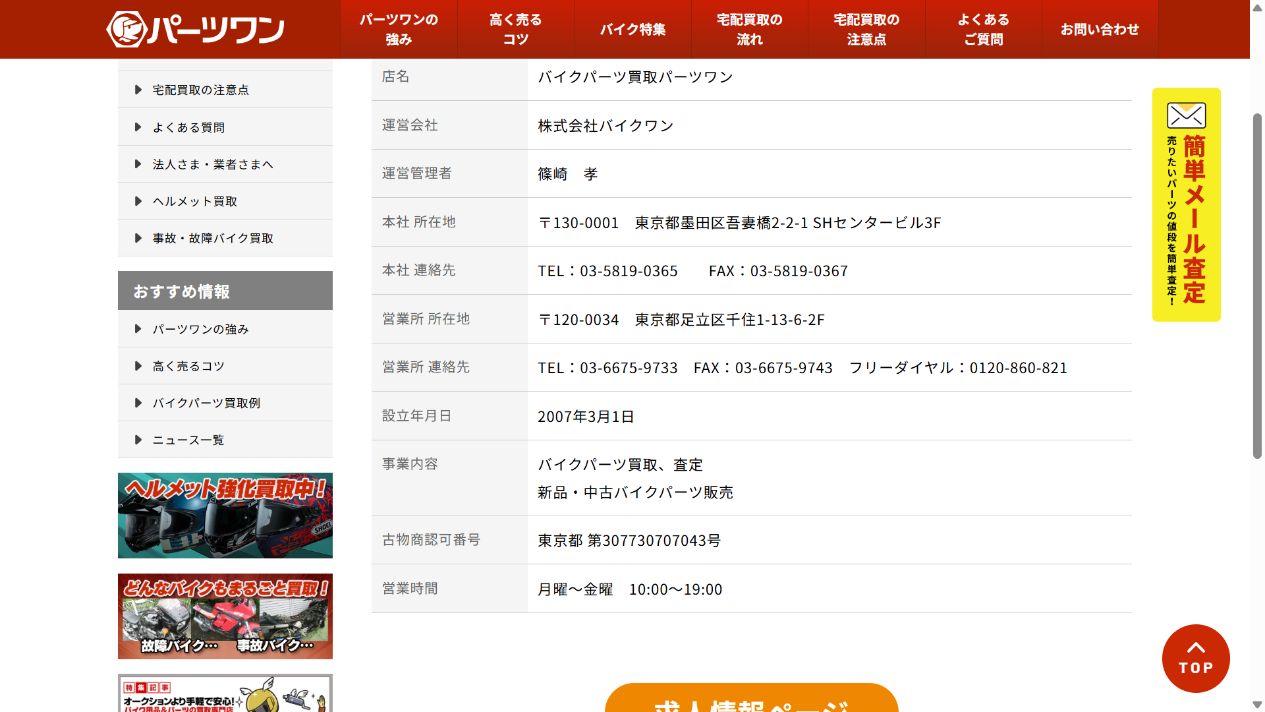Select license number 東京都 第307730707043号
The height and width of the screenshot is (712, 1265).
pyautogui.click(x=629, y=541)
